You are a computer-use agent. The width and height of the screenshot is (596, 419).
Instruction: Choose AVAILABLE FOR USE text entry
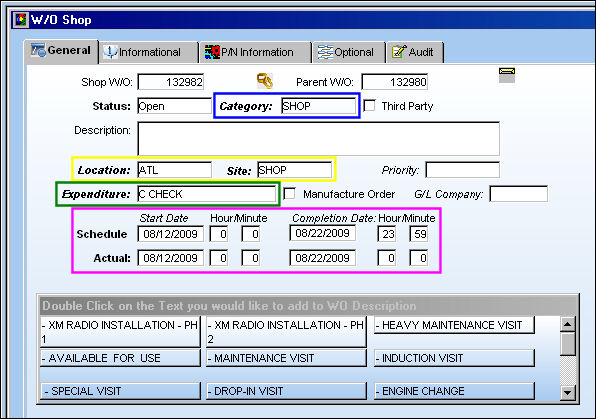(x=120, y=358)
